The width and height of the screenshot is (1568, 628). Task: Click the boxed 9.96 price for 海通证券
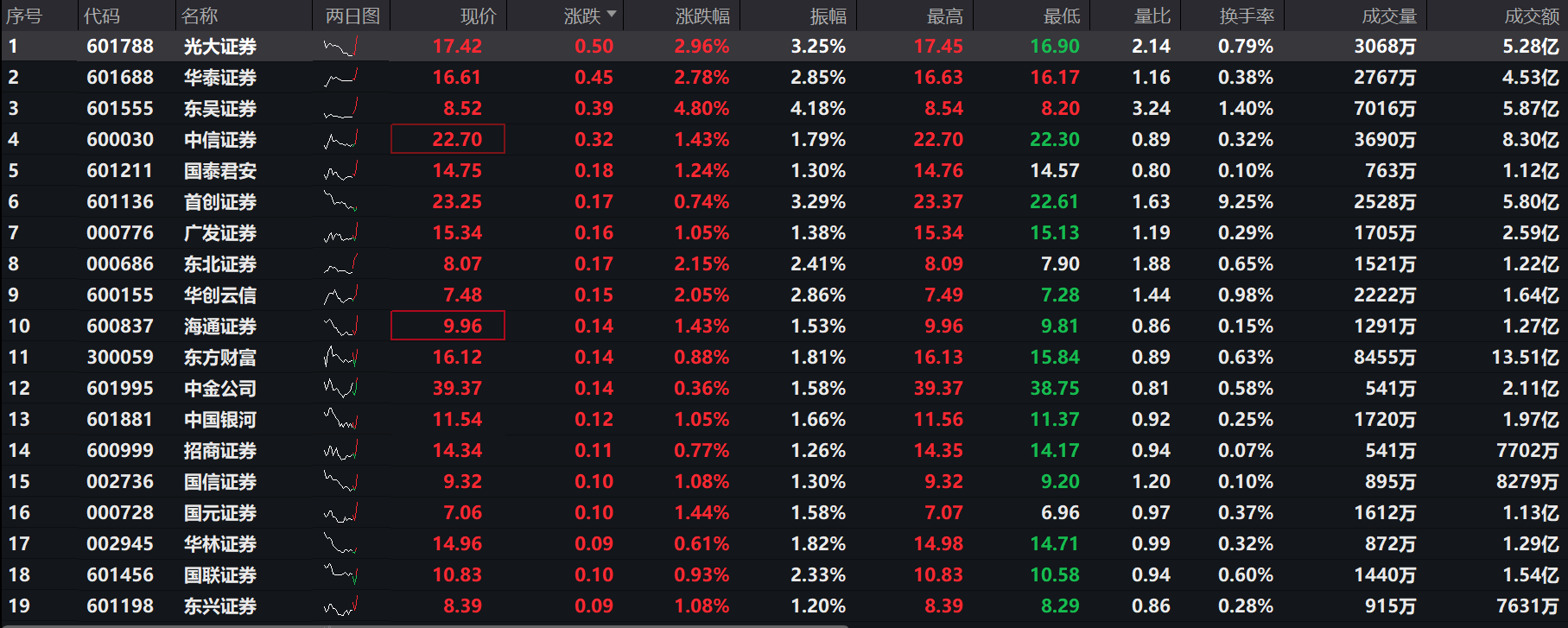[448, 326]
